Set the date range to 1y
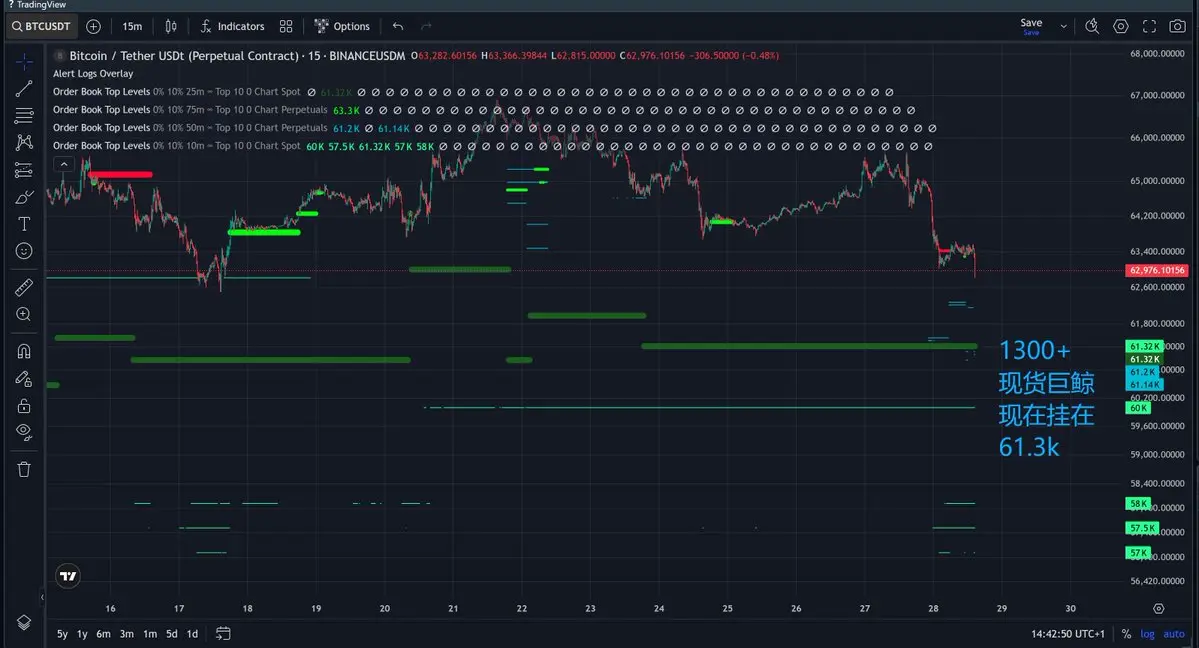Viewport: 1199px width, 648px height. click(82, 633)
